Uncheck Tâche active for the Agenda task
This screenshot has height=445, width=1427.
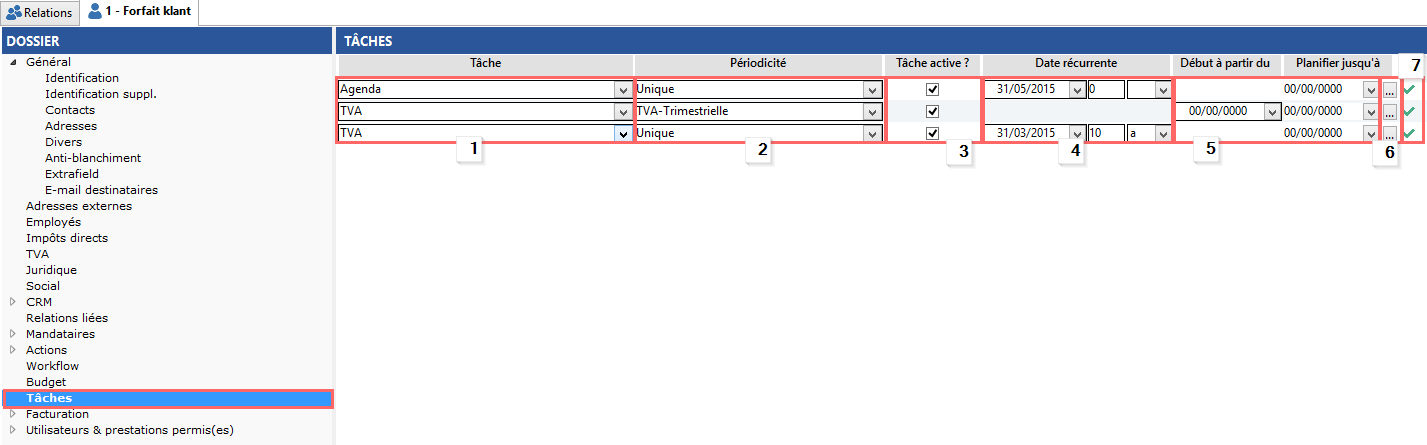(933, 89)
